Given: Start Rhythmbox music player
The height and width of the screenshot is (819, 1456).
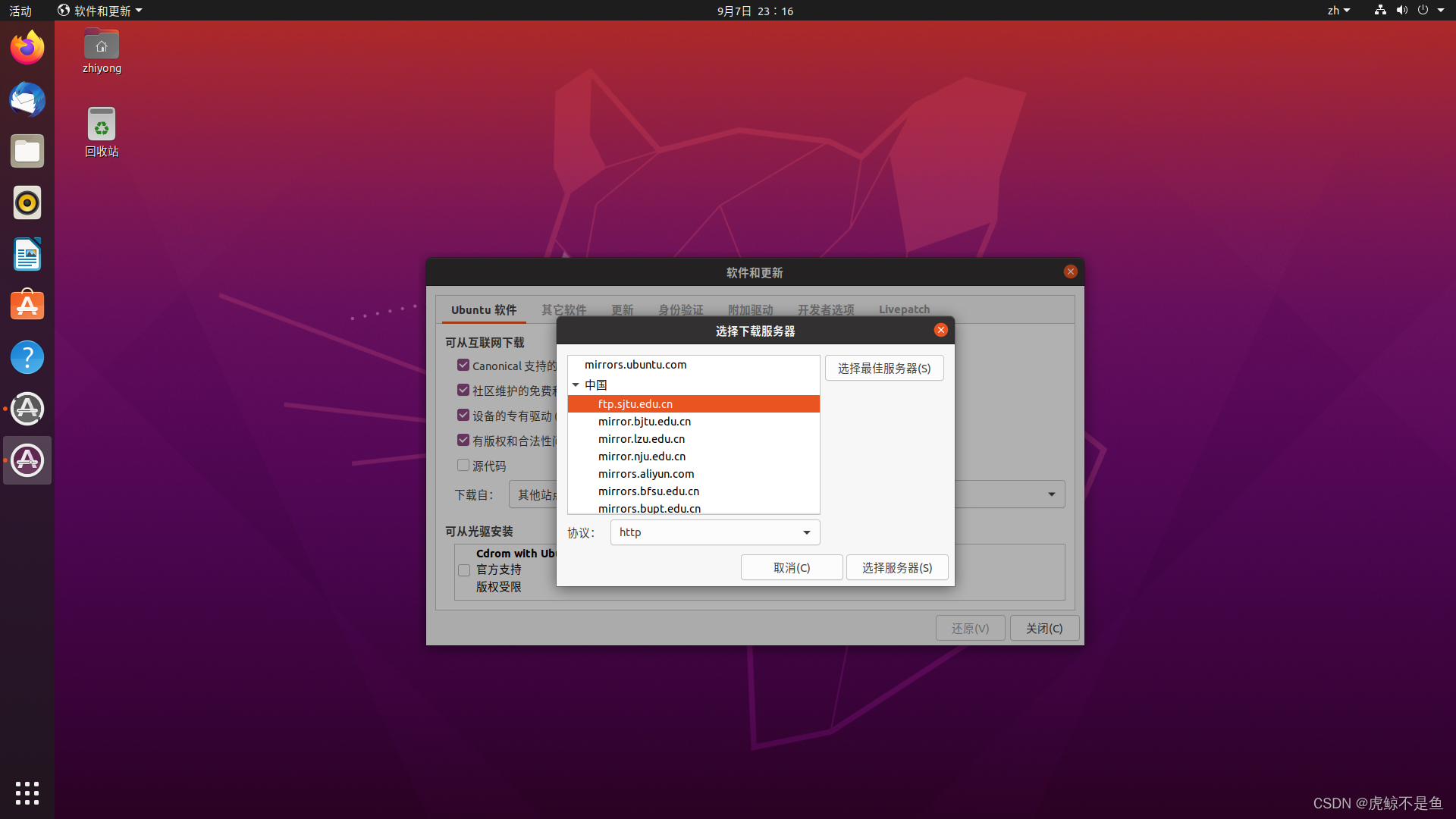Looking at the screenshot, I should pos(27,202).
